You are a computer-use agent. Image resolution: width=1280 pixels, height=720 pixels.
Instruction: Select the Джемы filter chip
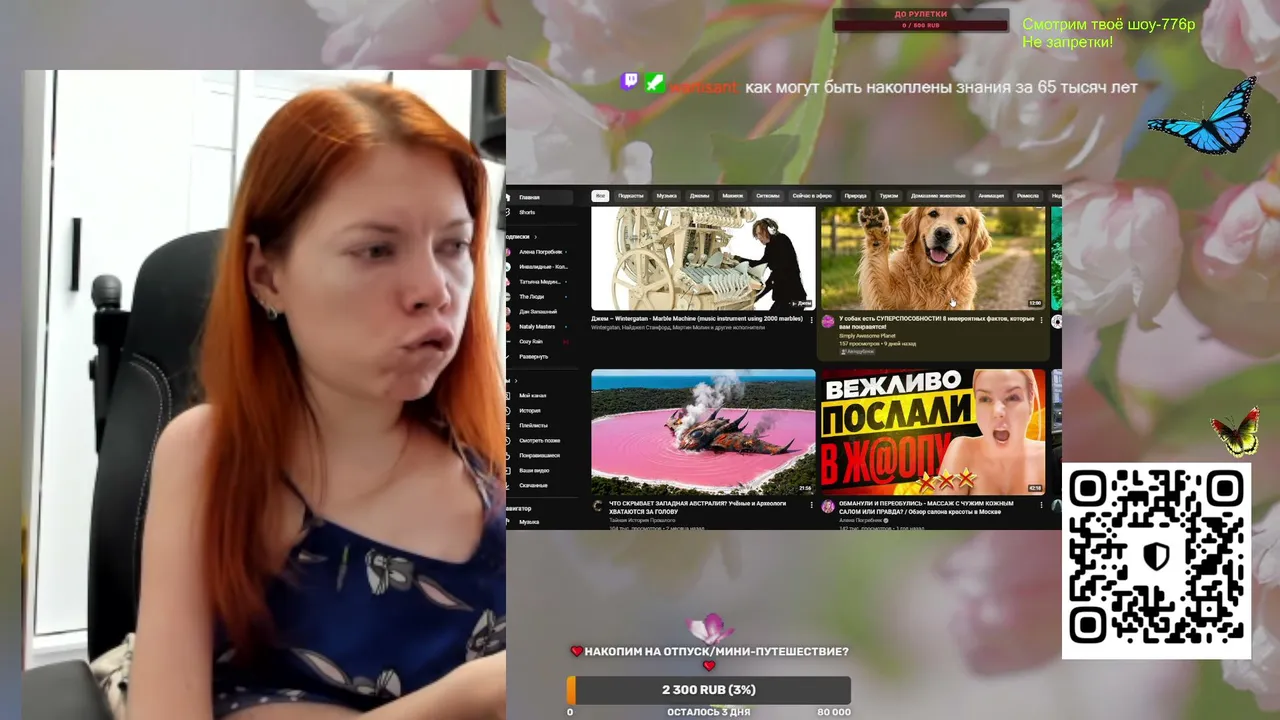700,196
